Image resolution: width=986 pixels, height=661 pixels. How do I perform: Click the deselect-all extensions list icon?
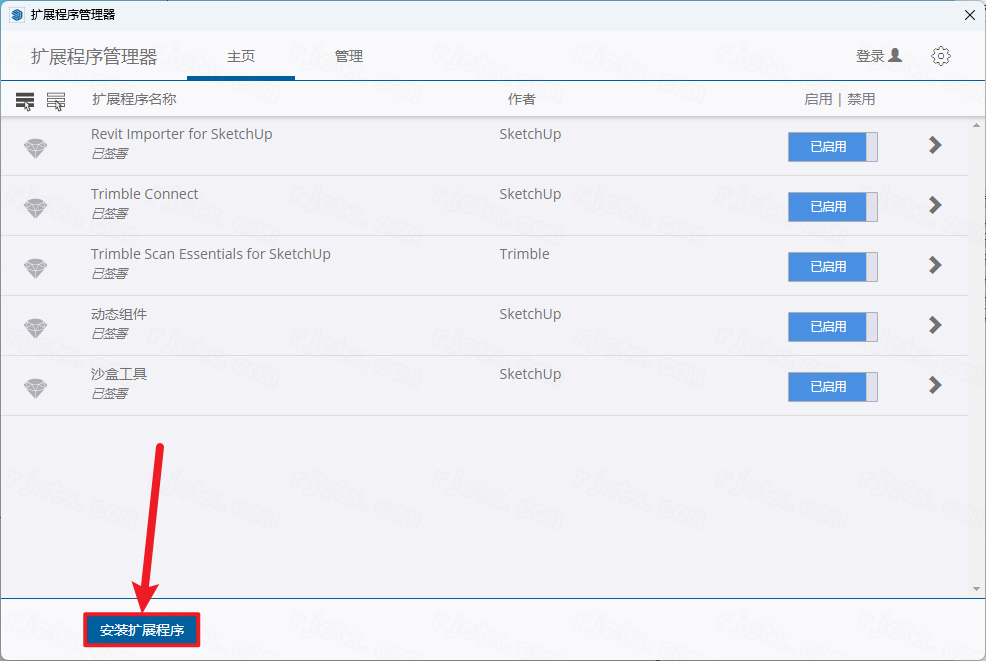coord(56,101)
